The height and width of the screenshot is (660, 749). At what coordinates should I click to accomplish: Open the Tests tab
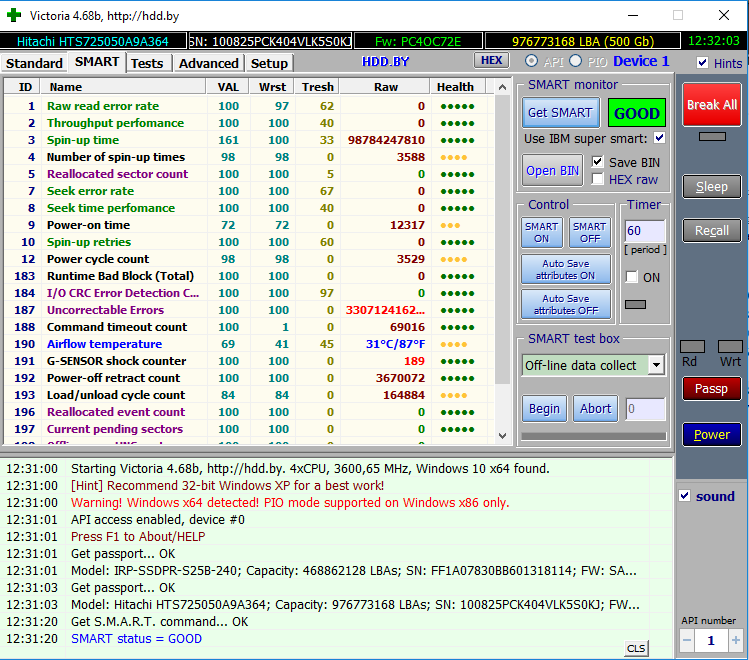pyautogui.click(x=147, y=63)
